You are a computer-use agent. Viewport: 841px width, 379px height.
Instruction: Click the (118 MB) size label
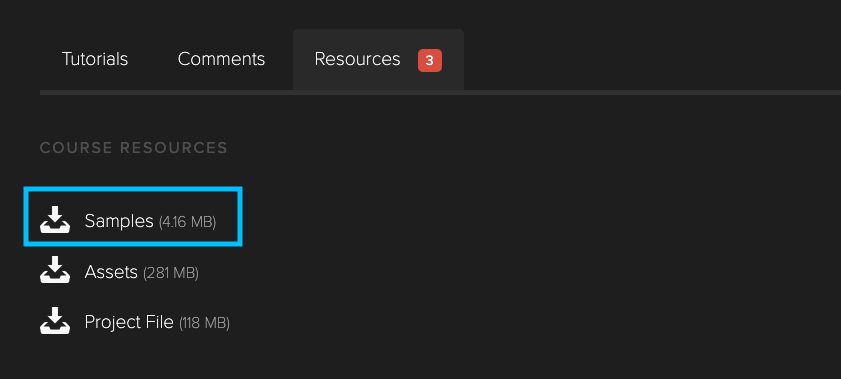[204, 323]
